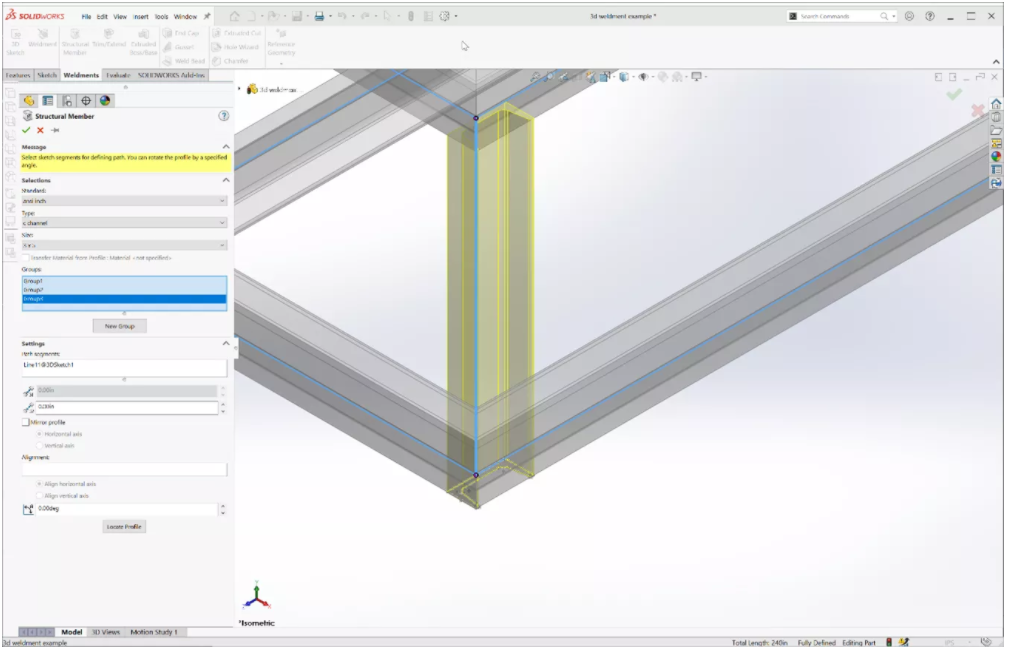Collapse the Message section
The width and height of the screenshot is (1009, 652).
pyautogui.click(x=226, y=147)
